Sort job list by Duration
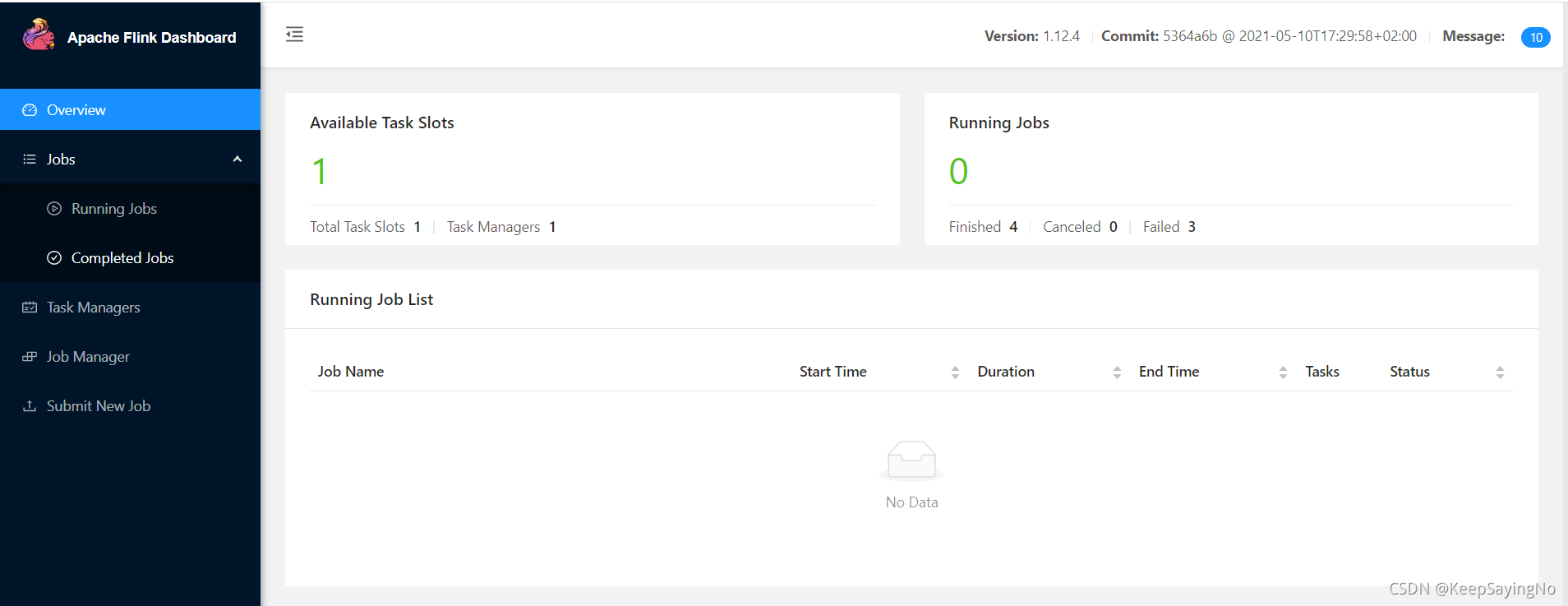 click(x=1117, y=372)
